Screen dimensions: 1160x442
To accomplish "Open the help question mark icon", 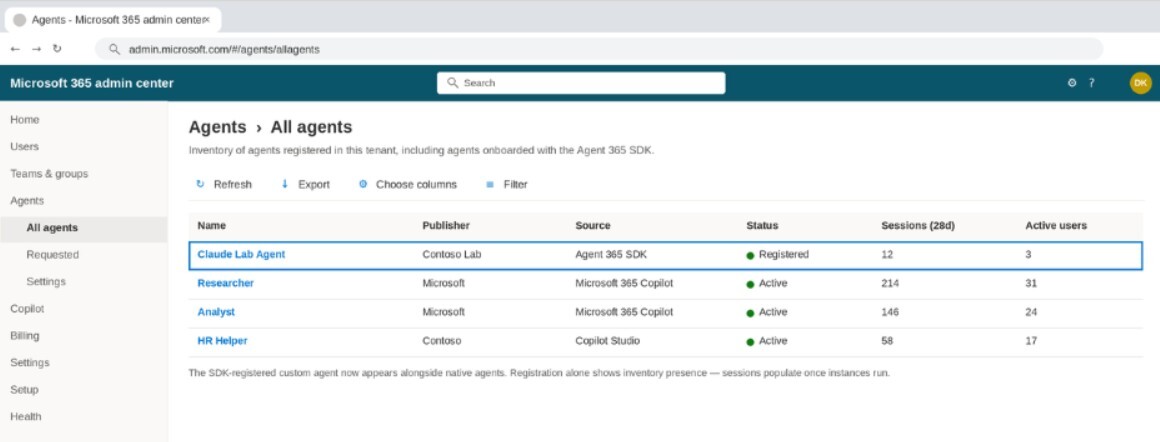I will [x=1091, y=83].
